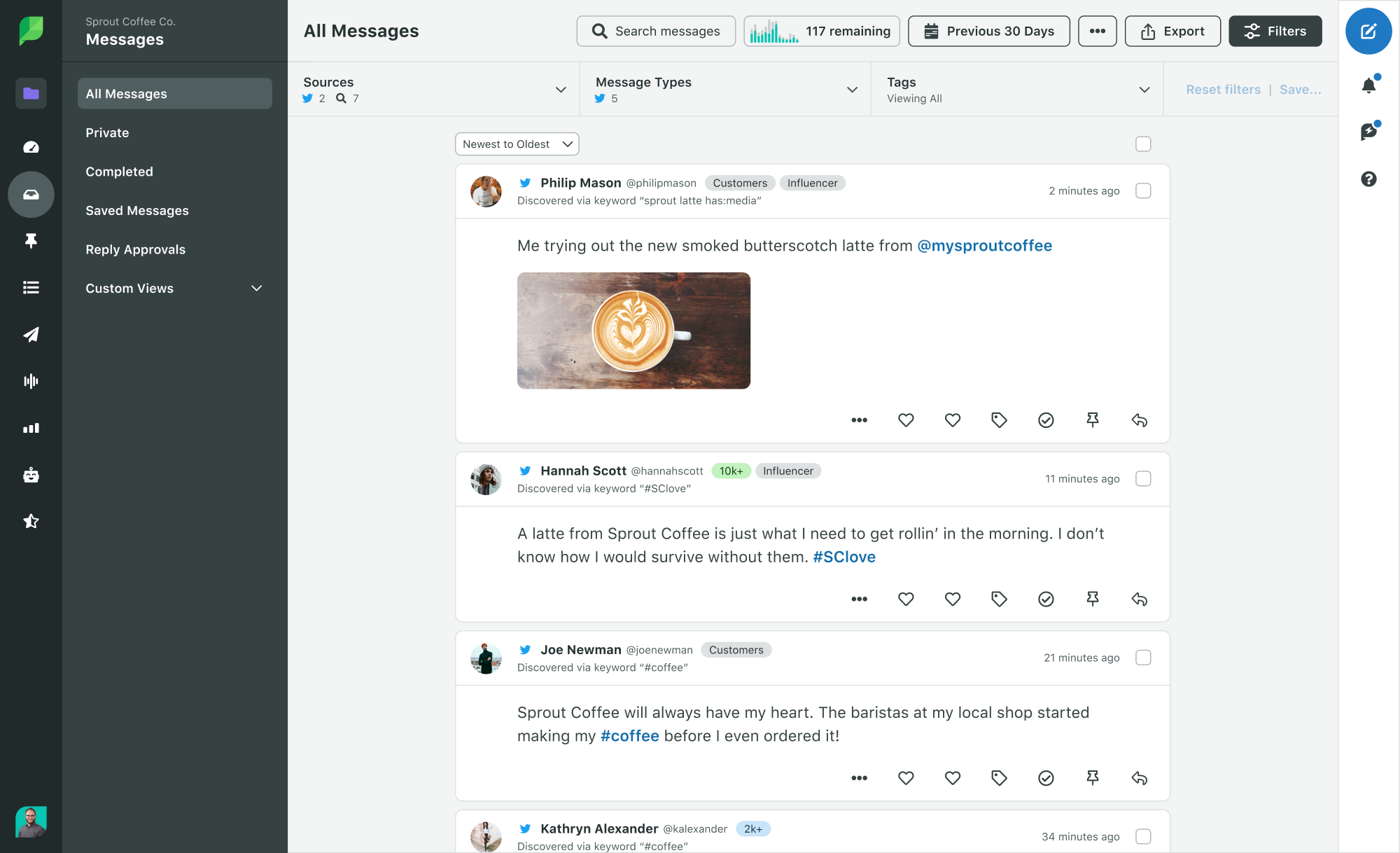The width and height of the screenshot is (1400, 853).
Task: Click the analytics bar chart icon
Action: click(x=30, y=428)
